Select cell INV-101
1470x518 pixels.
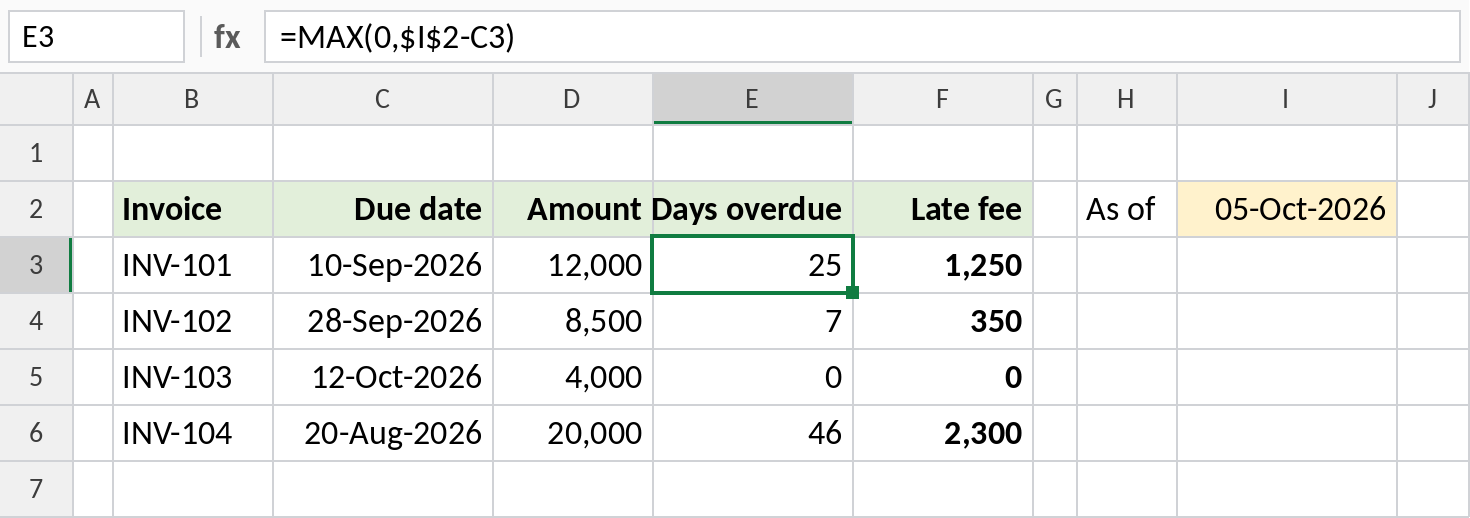coord(193,265)
